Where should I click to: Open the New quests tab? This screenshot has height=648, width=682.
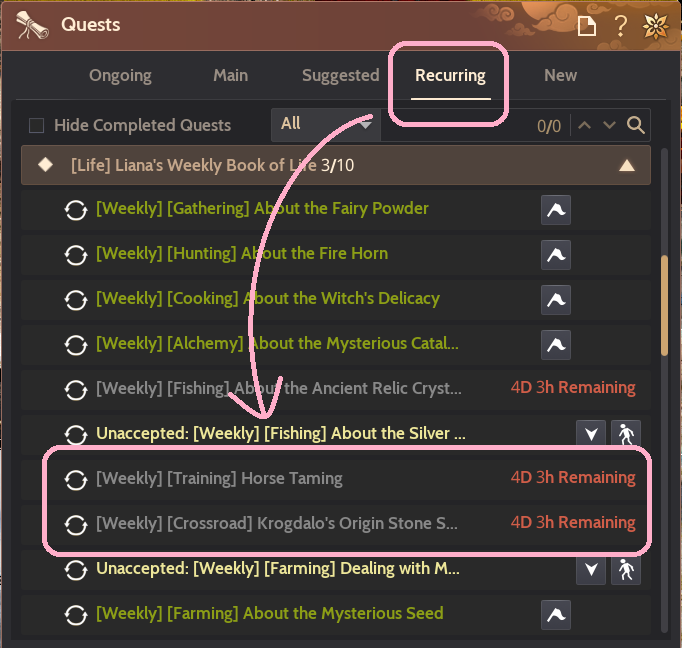[x=560, y=75]
